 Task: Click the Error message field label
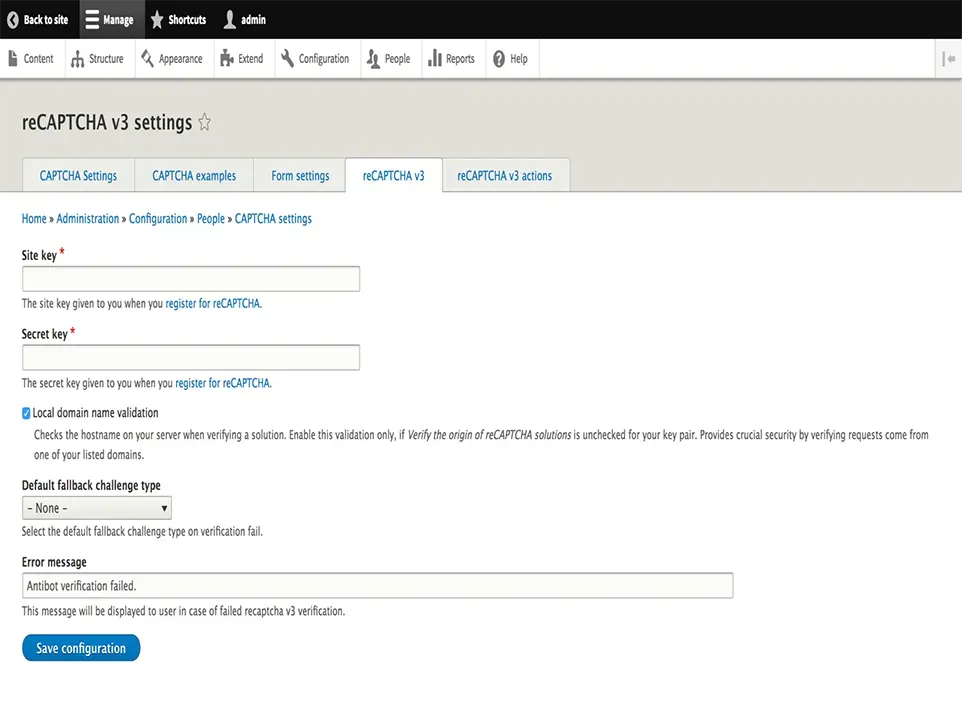coord(54,562)
